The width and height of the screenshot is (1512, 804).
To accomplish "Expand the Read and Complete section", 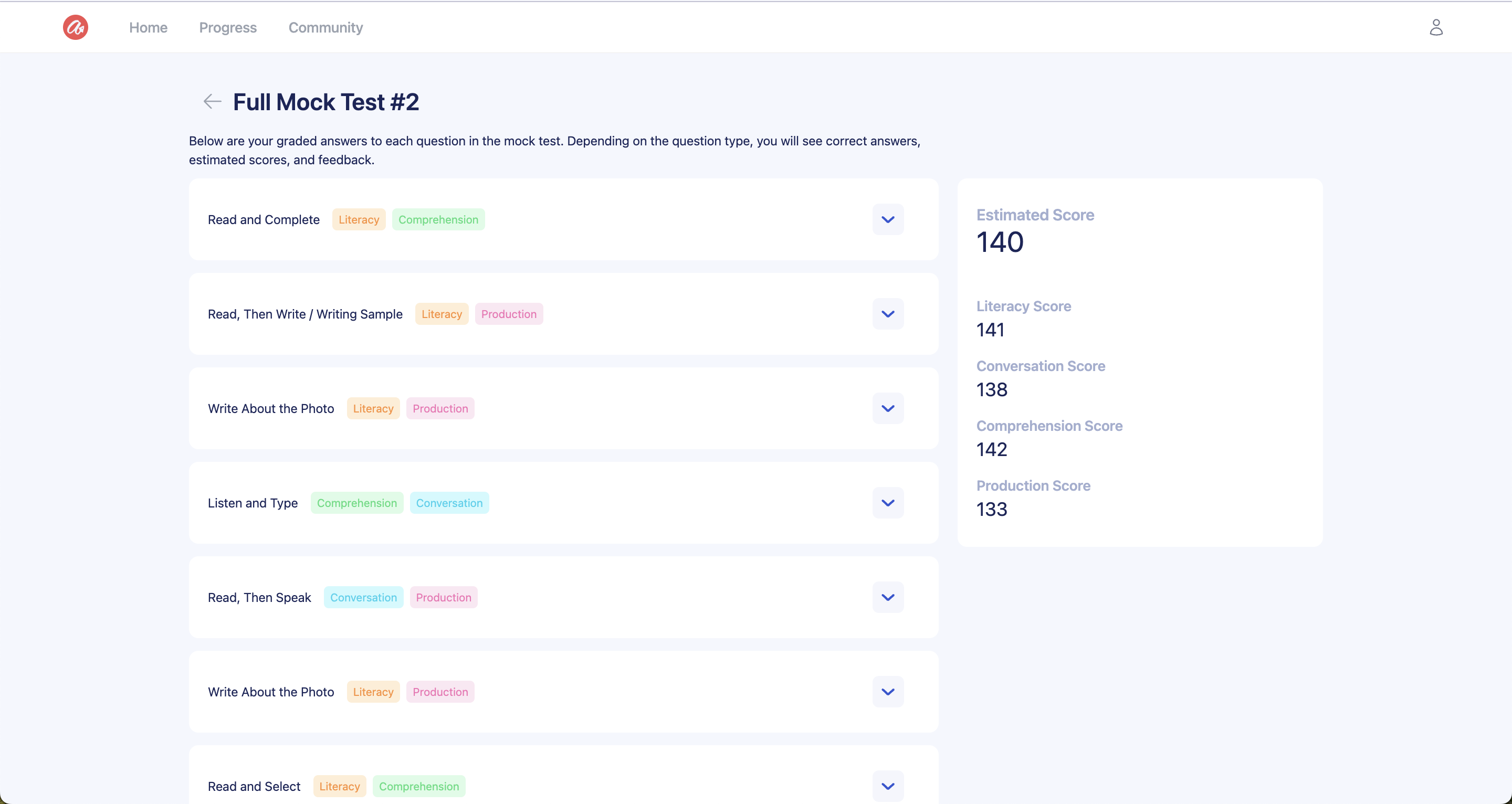I will (x=887, y=219).
